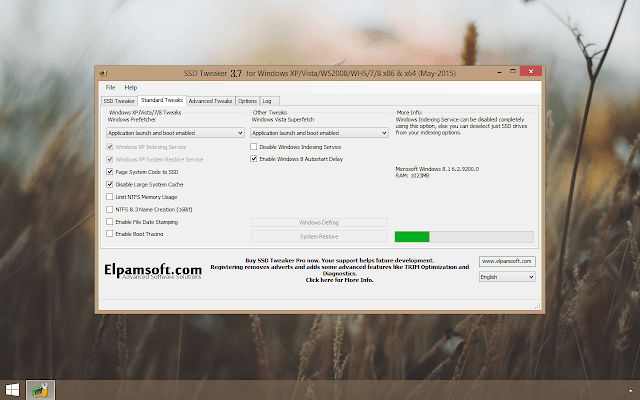The width and height of the screenshot is (640, 400).
Task: Toggle Windows XP System Restore Service checkbox
Action: pos(109,159)
